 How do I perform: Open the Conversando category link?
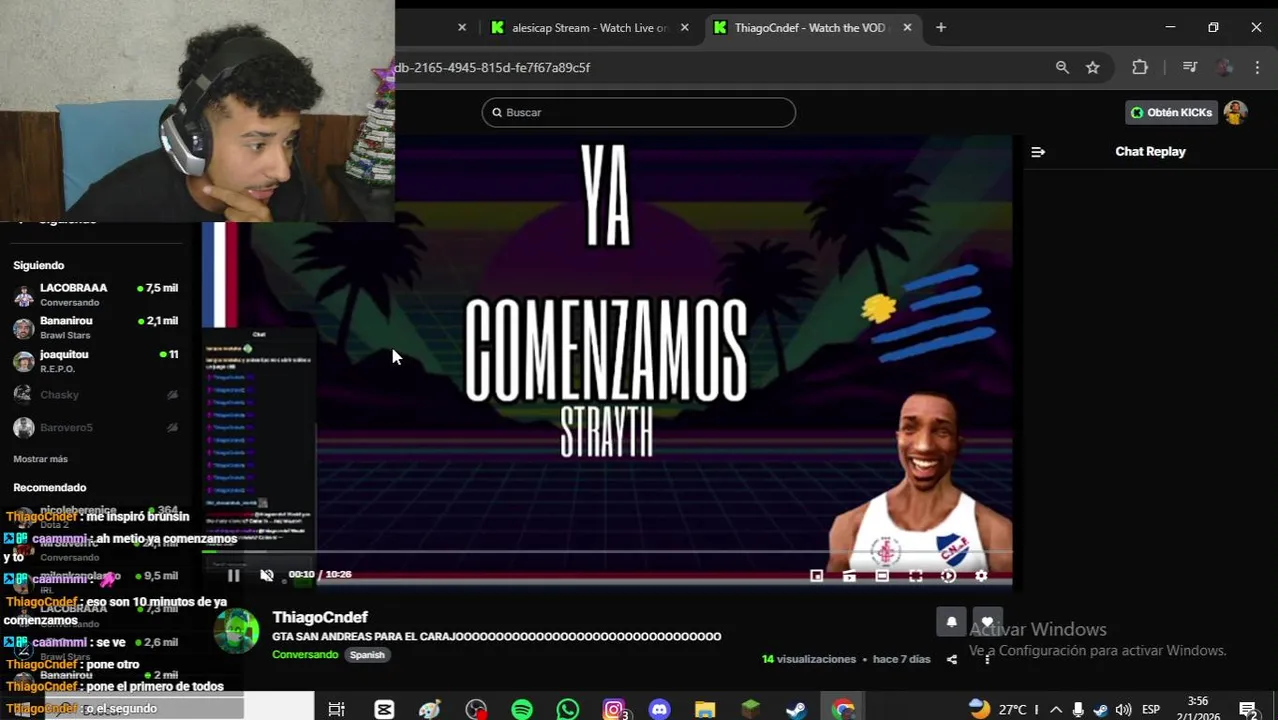pos(305,655)
